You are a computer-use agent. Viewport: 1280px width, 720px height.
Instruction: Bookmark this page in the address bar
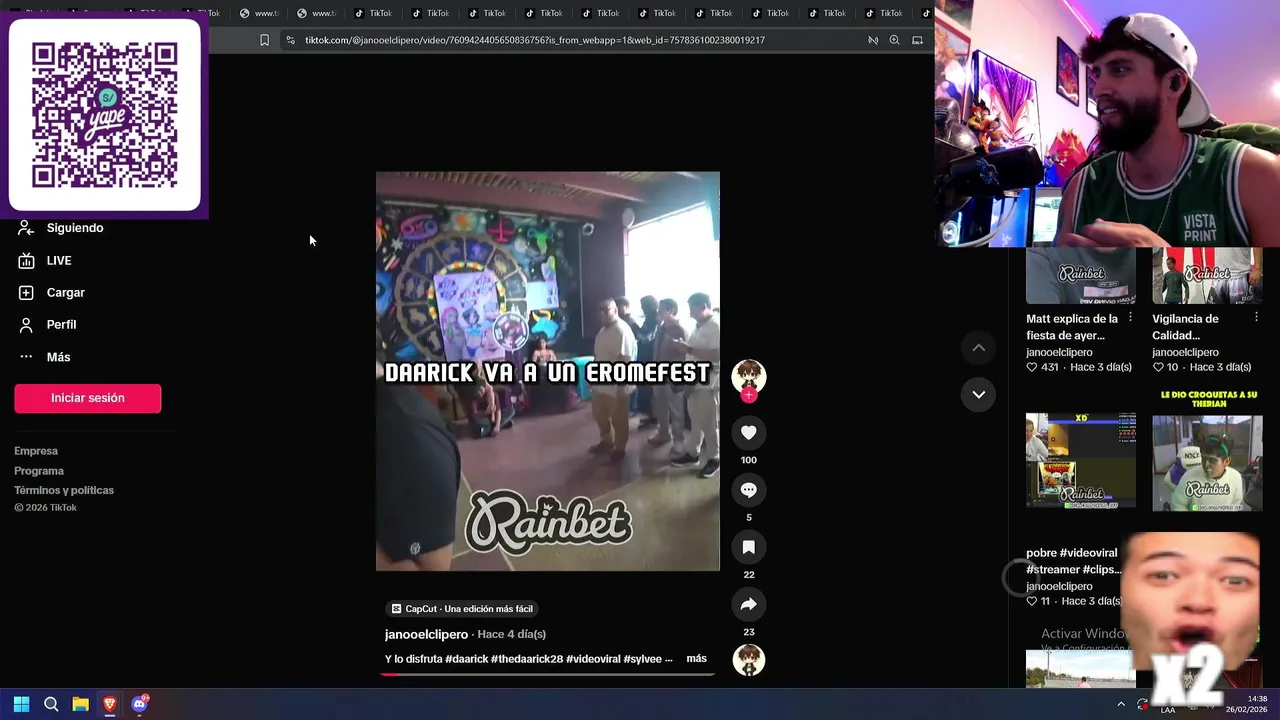[x=264, y=40]
